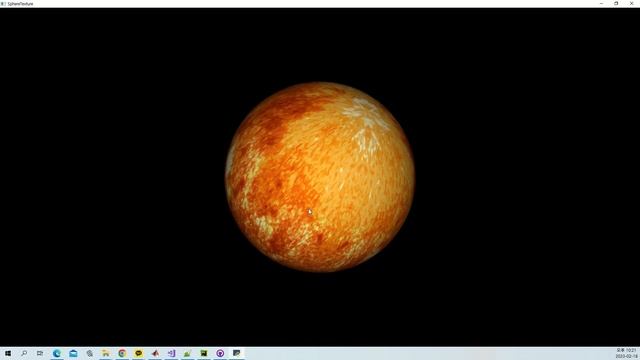Screen dimensions: 640x360
Task: Minimize the SphereTexture window
Action: tap(601, 3)
